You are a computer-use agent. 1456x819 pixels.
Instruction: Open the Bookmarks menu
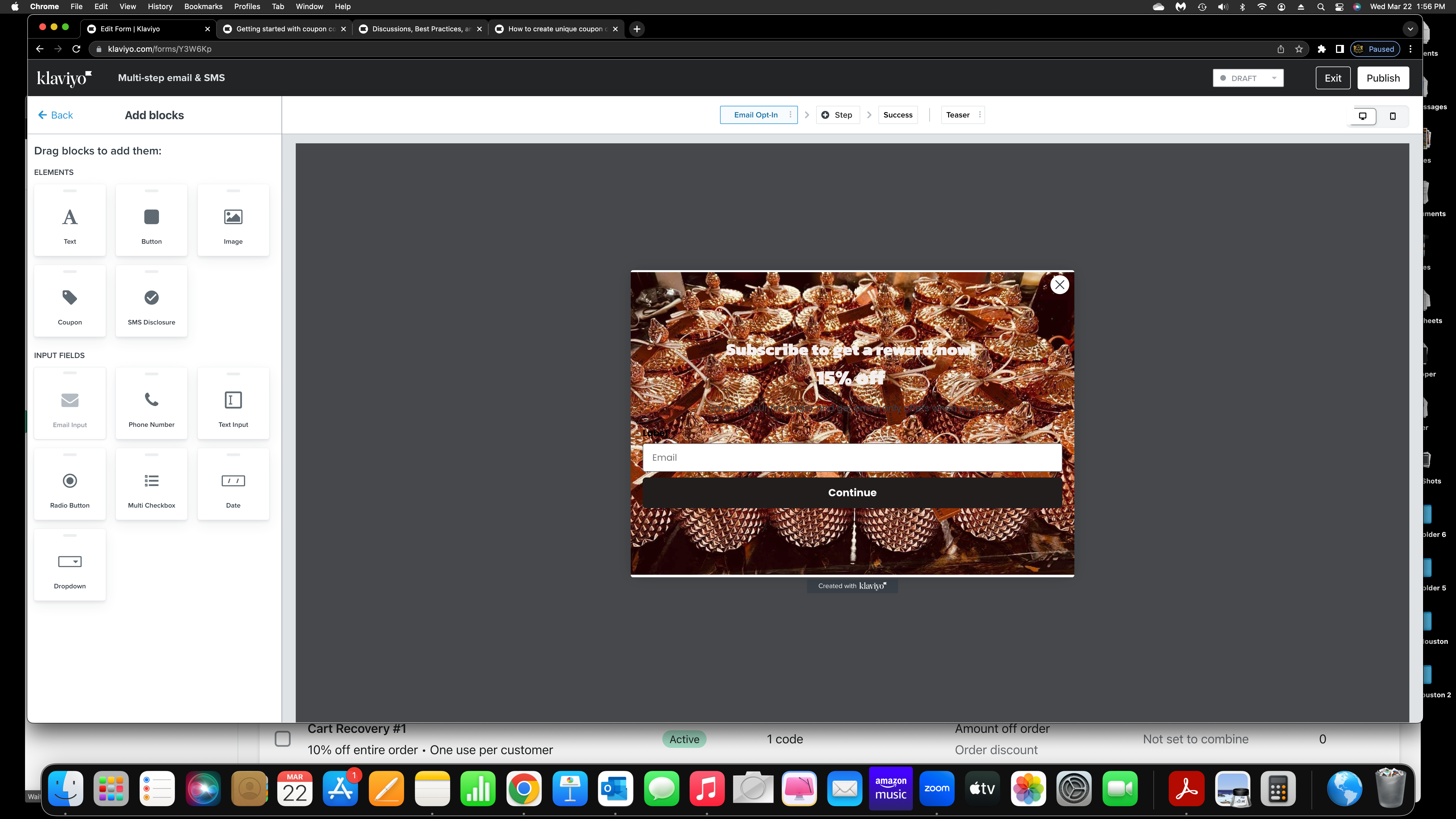coord(203,6)
